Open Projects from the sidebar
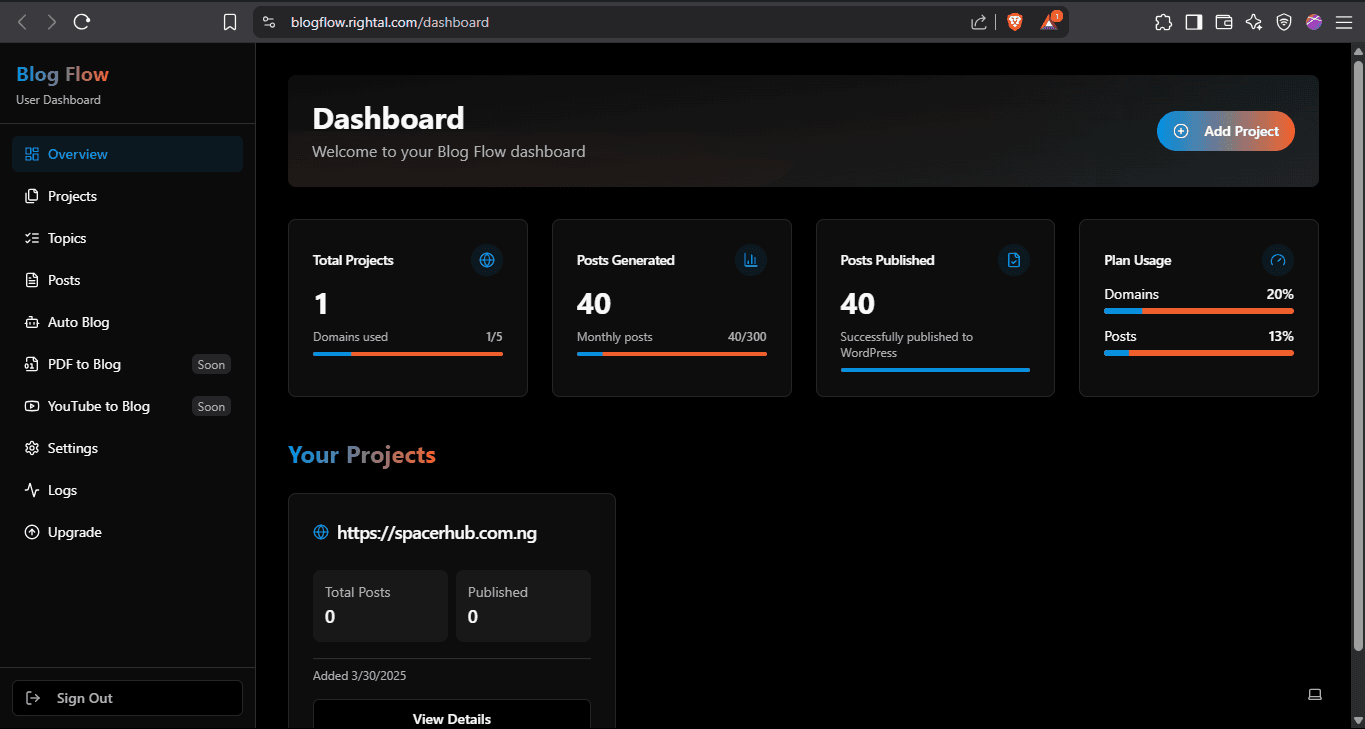This screenshot has height=729, width=1365. (x=127, y=196)
